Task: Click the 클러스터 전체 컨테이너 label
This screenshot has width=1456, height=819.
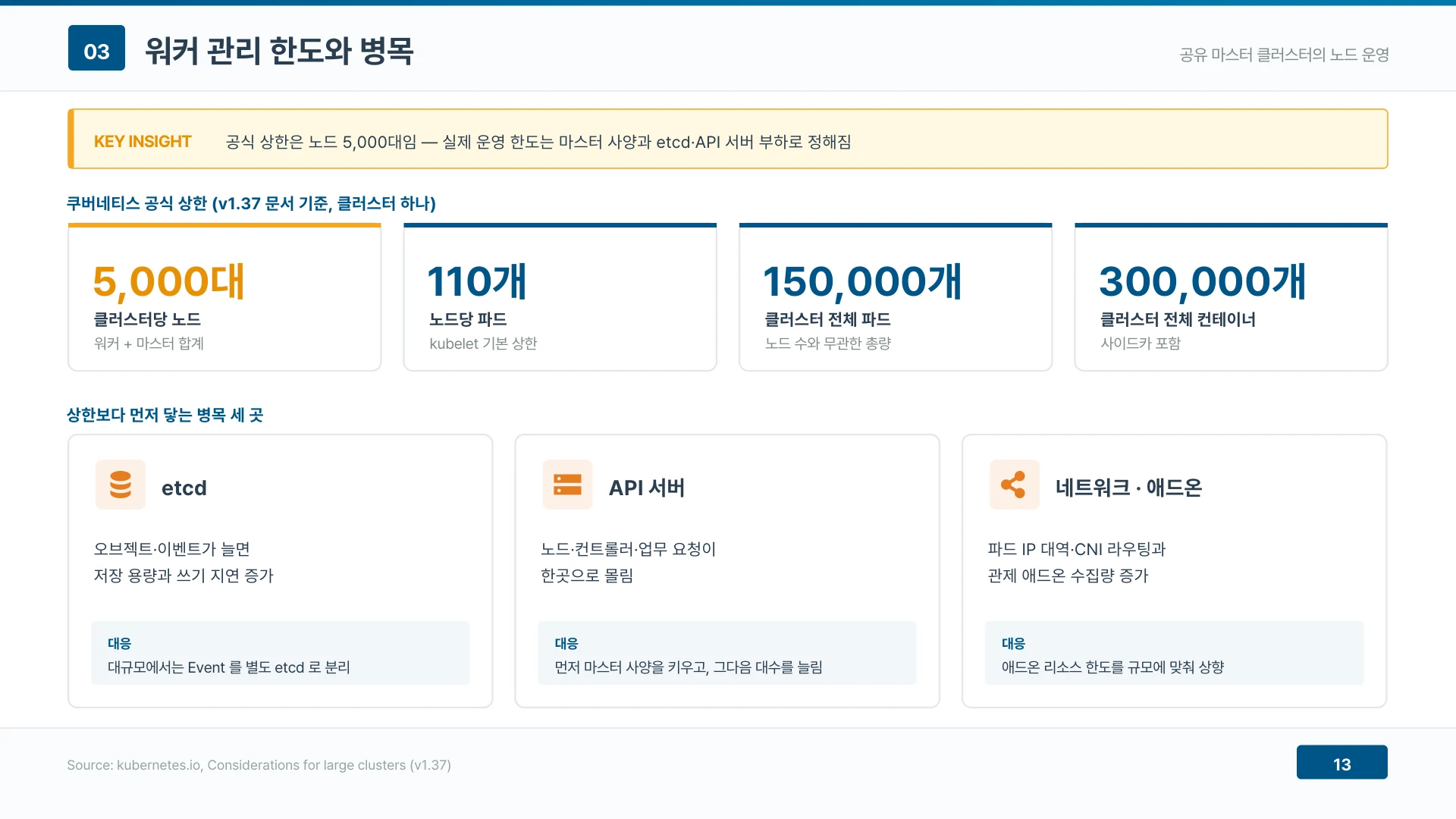Action: click(1178, 319)
